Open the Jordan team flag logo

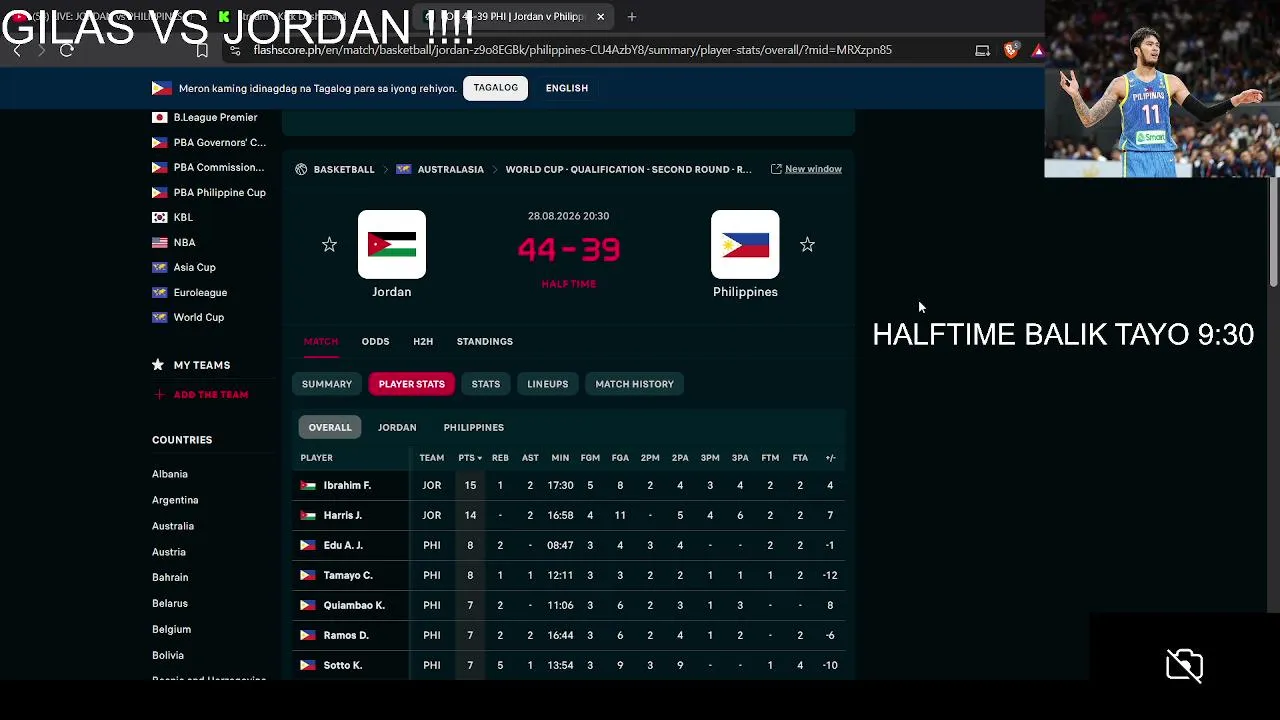[392, 244]
